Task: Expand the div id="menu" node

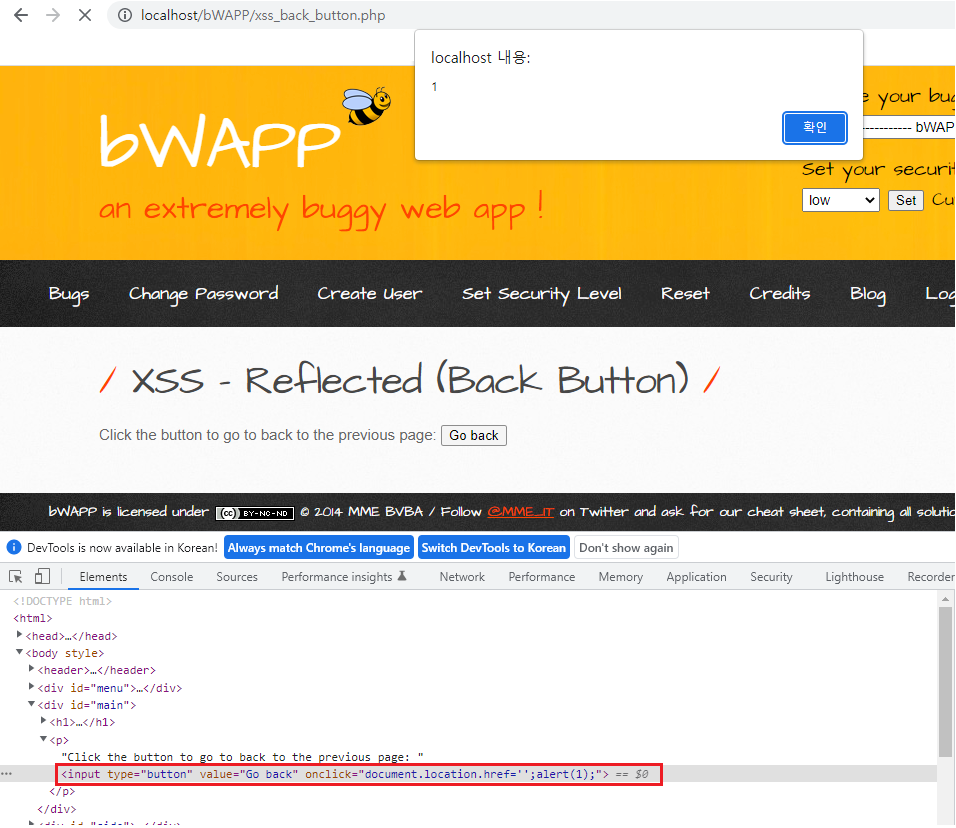Action: tap(32, 687)
